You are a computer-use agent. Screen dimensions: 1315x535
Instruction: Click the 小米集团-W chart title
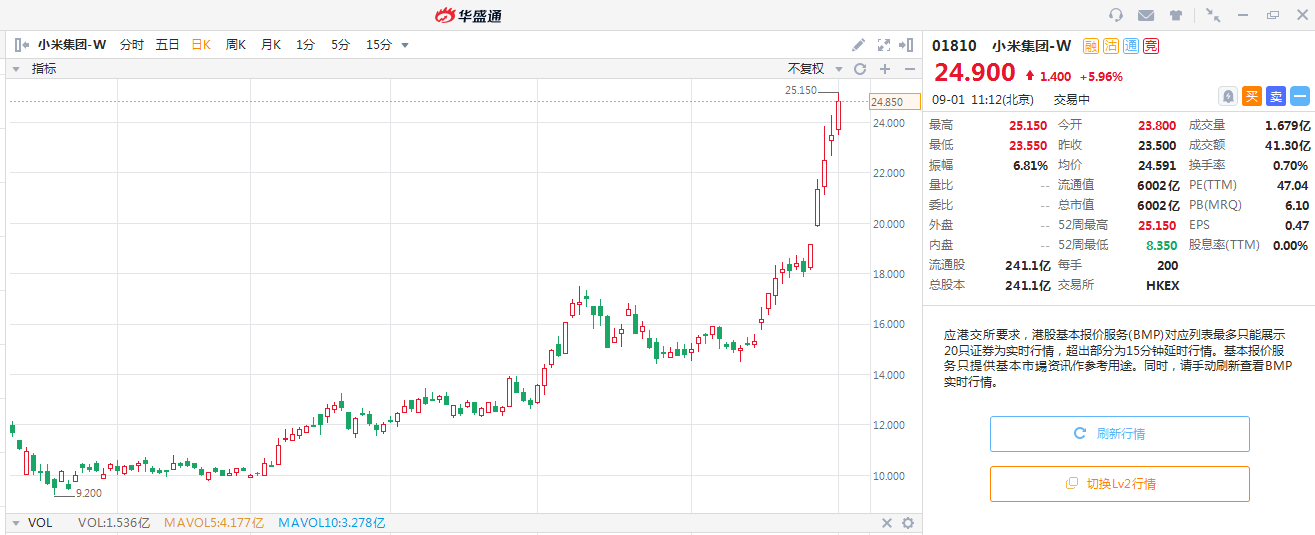coord(72,44)
